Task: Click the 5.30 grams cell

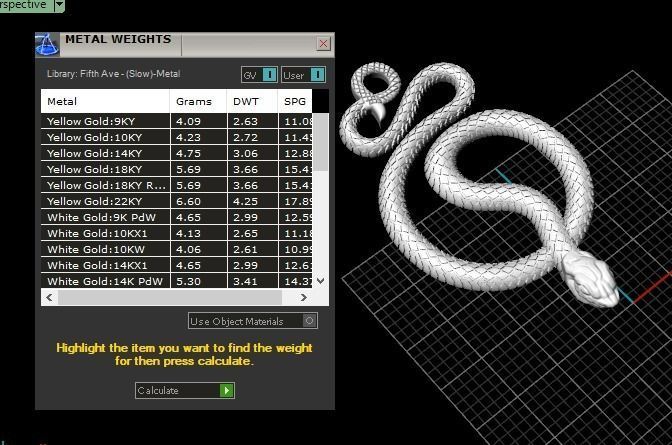Action: click(198, 281)
